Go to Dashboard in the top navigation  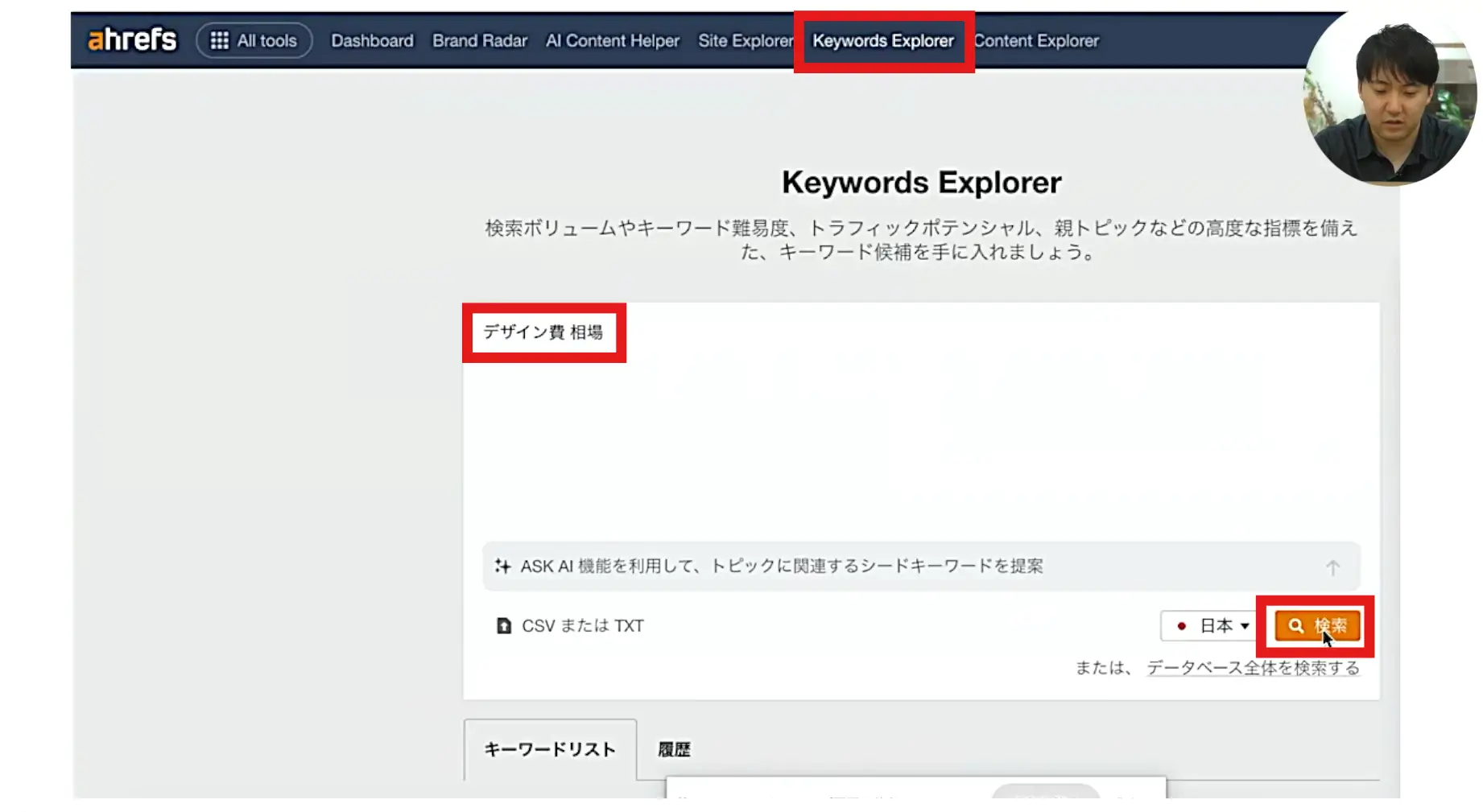(372, 40)
